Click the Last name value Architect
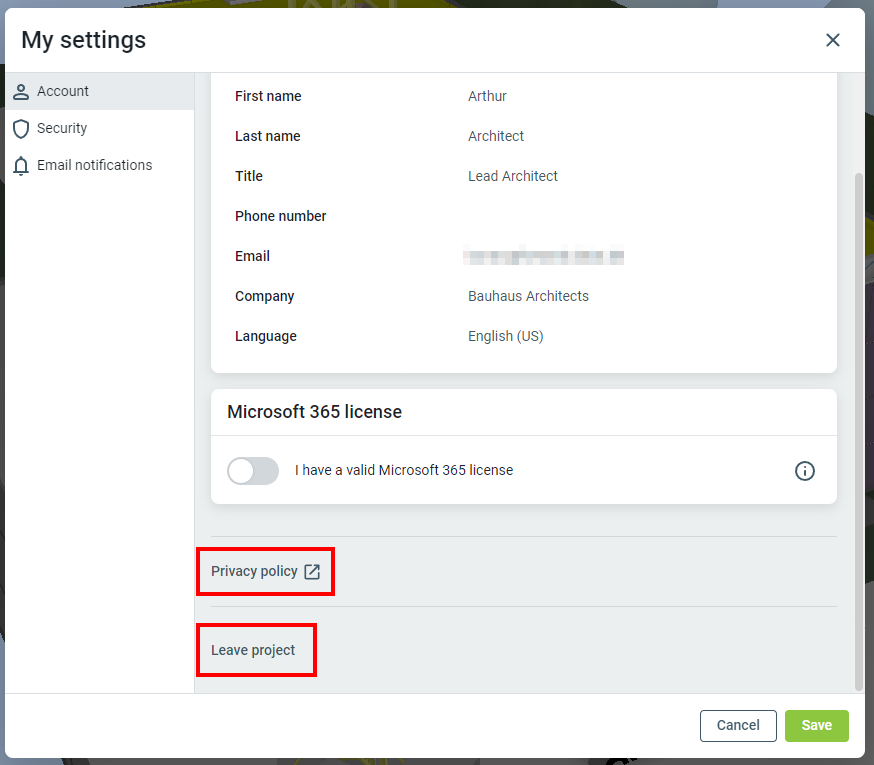This screenshot has height=765, width=874. pos(496,137)
